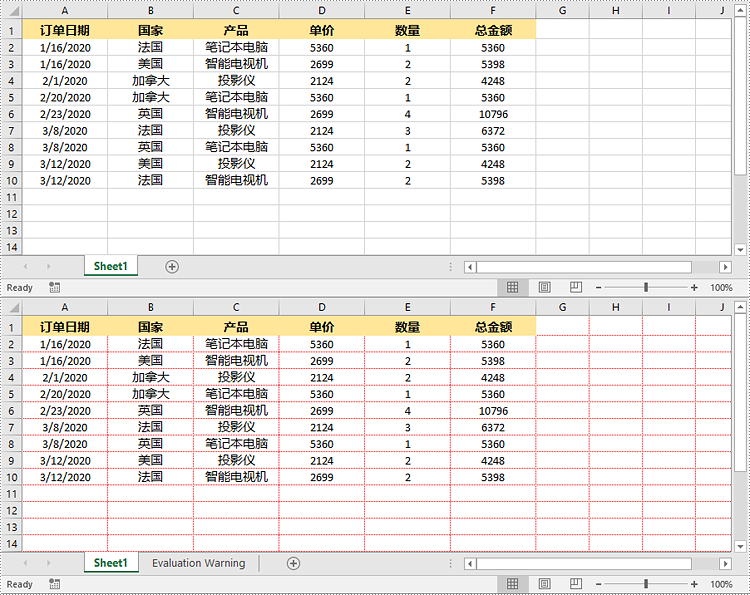The image size is (750, 595).
Task: Select row 12 header in bottom workbook
Action: pos(11,510)
